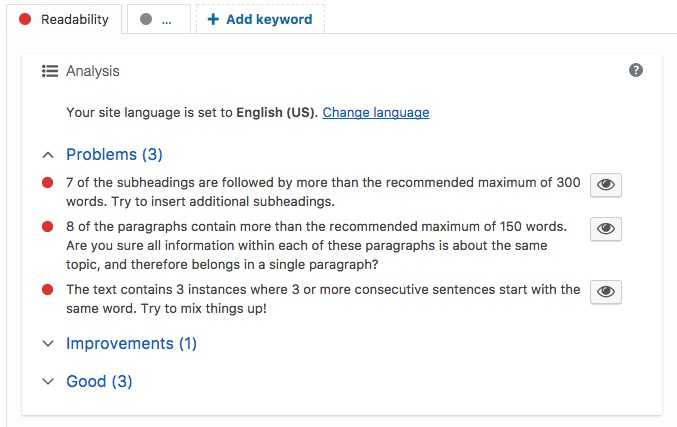Screen dimensions: 677x427
Task: Toggle eye highlight for subheadings problem
Action: (x=605, y=185)
